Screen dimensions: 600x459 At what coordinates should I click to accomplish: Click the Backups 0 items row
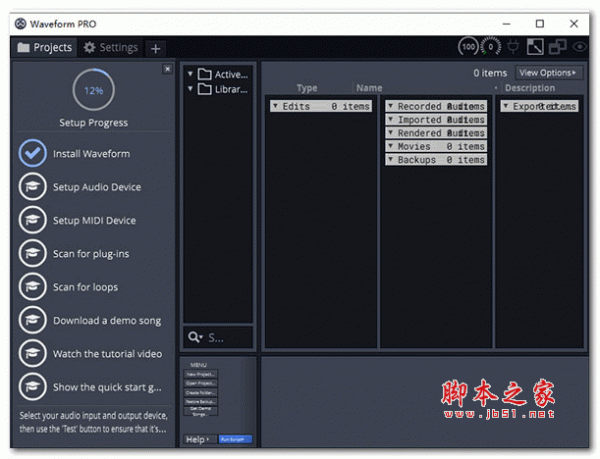pos(436,160)
